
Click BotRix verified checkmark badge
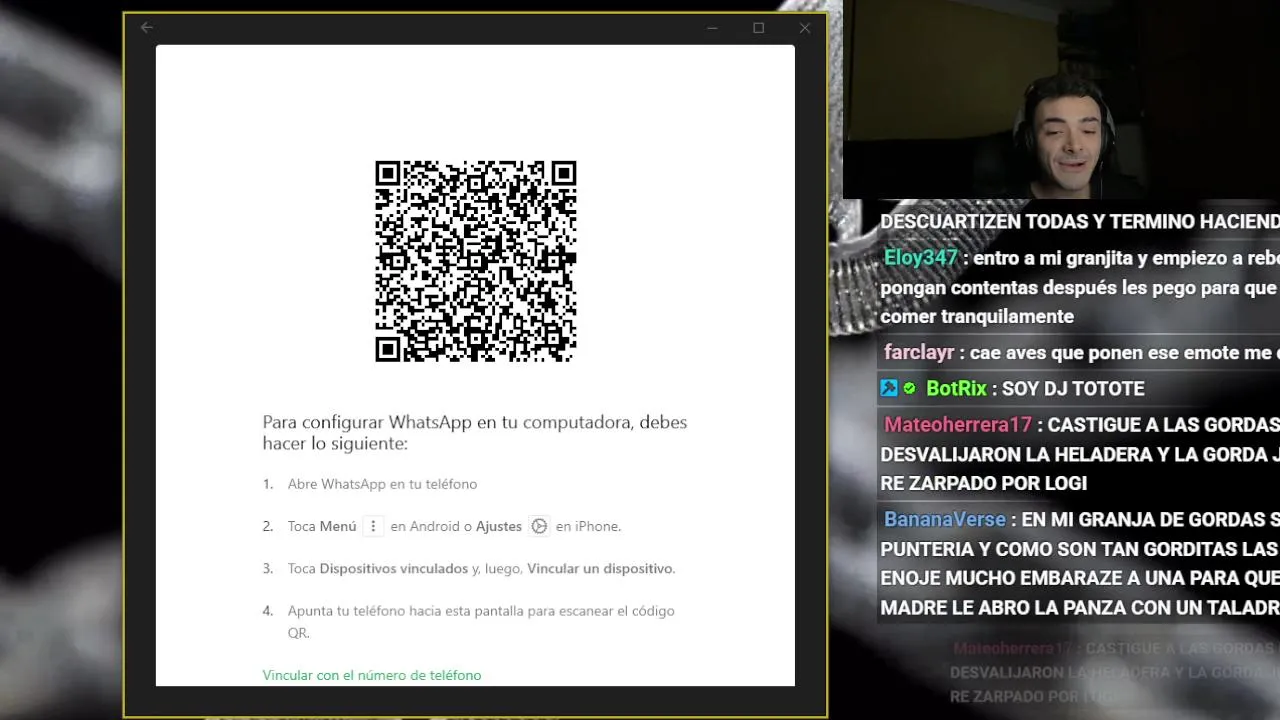[x=910, y=388]
